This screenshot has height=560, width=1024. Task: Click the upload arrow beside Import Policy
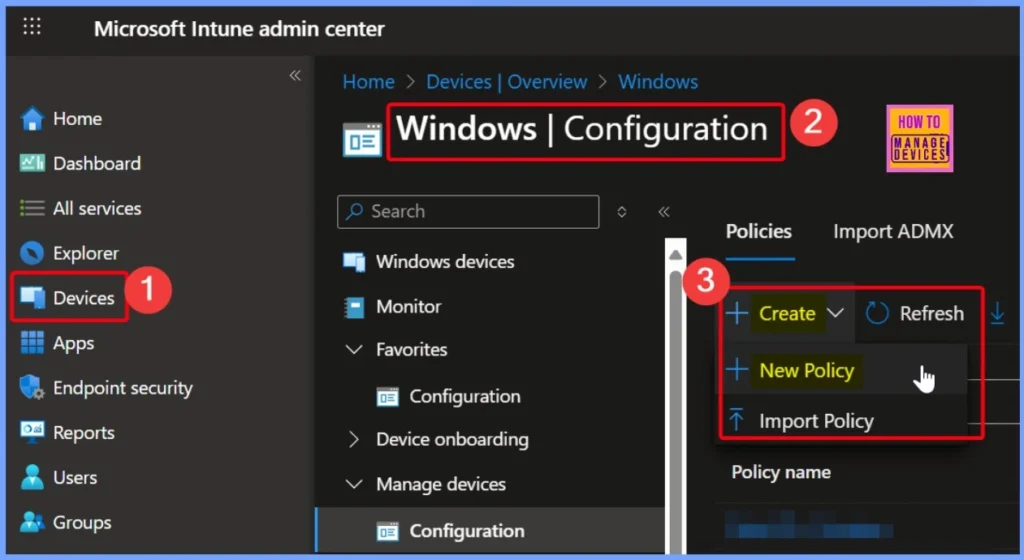(737, 420)
